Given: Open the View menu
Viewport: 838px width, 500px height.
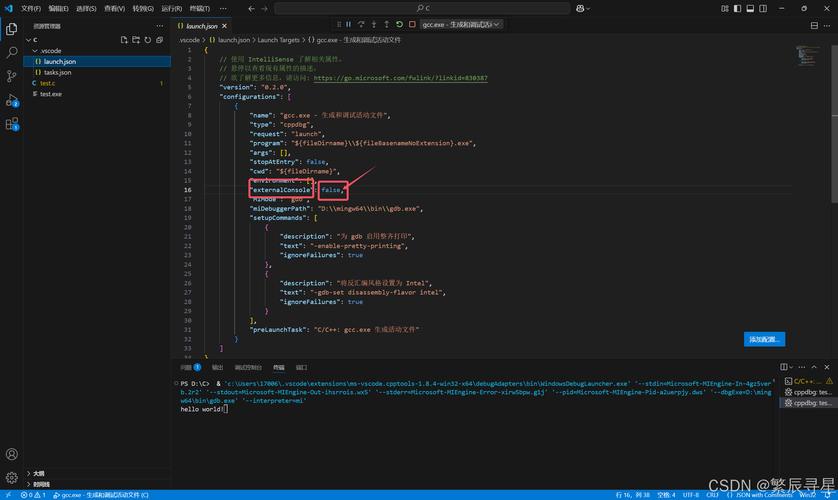Looking at the screenshot, I should [x=114, y=9].
